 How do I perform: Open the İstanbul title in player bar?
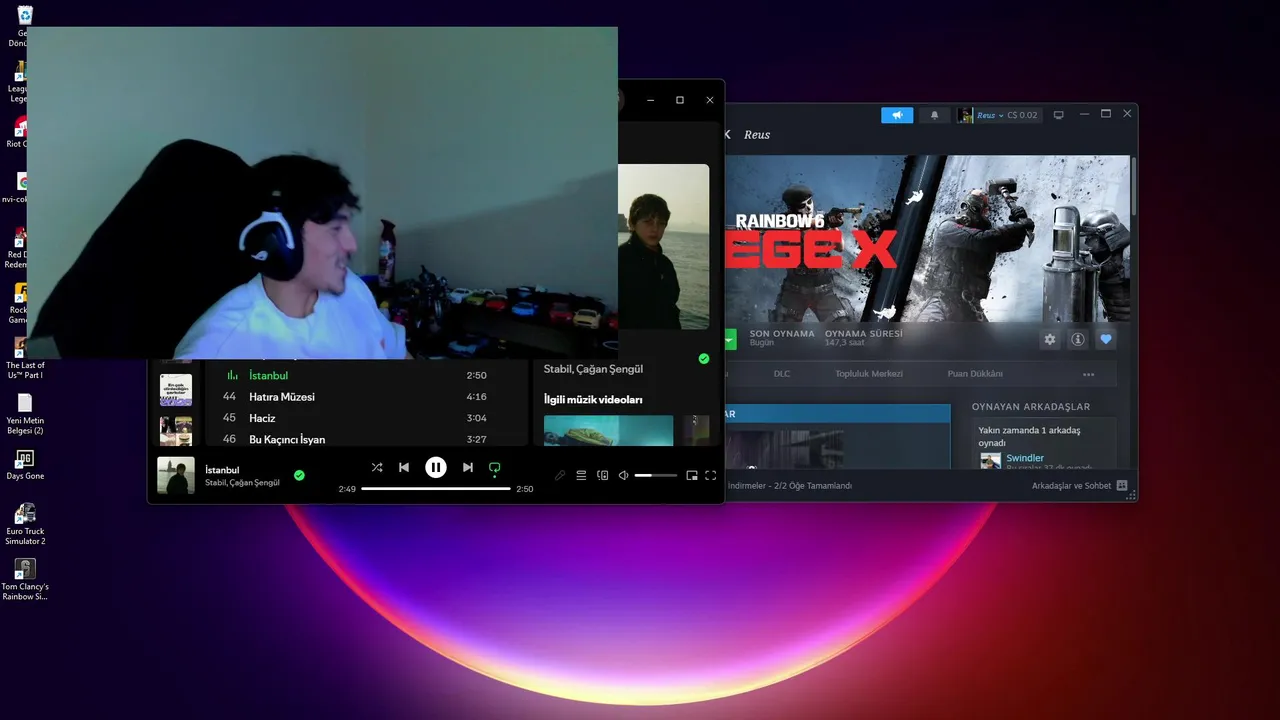tap(222, 470)
